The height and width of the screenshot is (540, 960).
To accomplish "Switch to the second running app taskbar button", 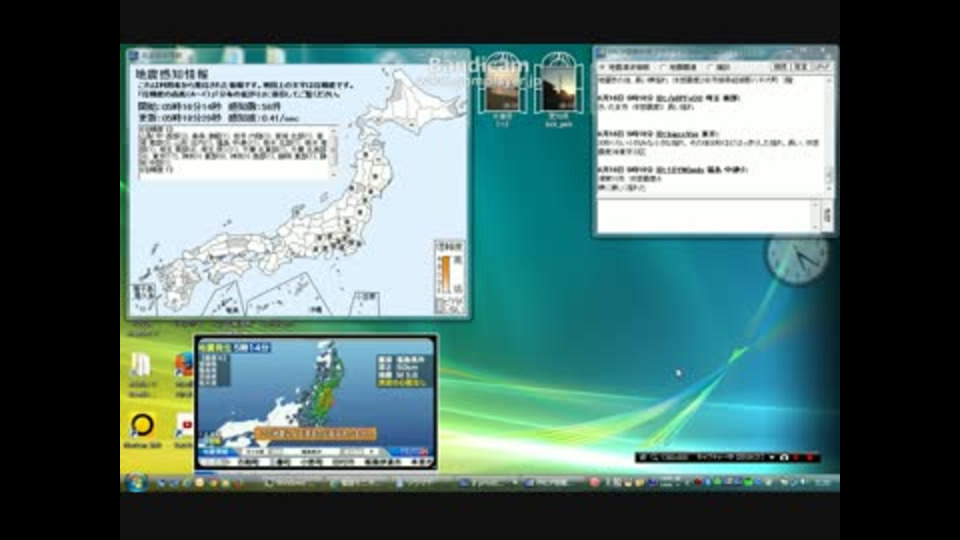I will (x=358, y=483).
